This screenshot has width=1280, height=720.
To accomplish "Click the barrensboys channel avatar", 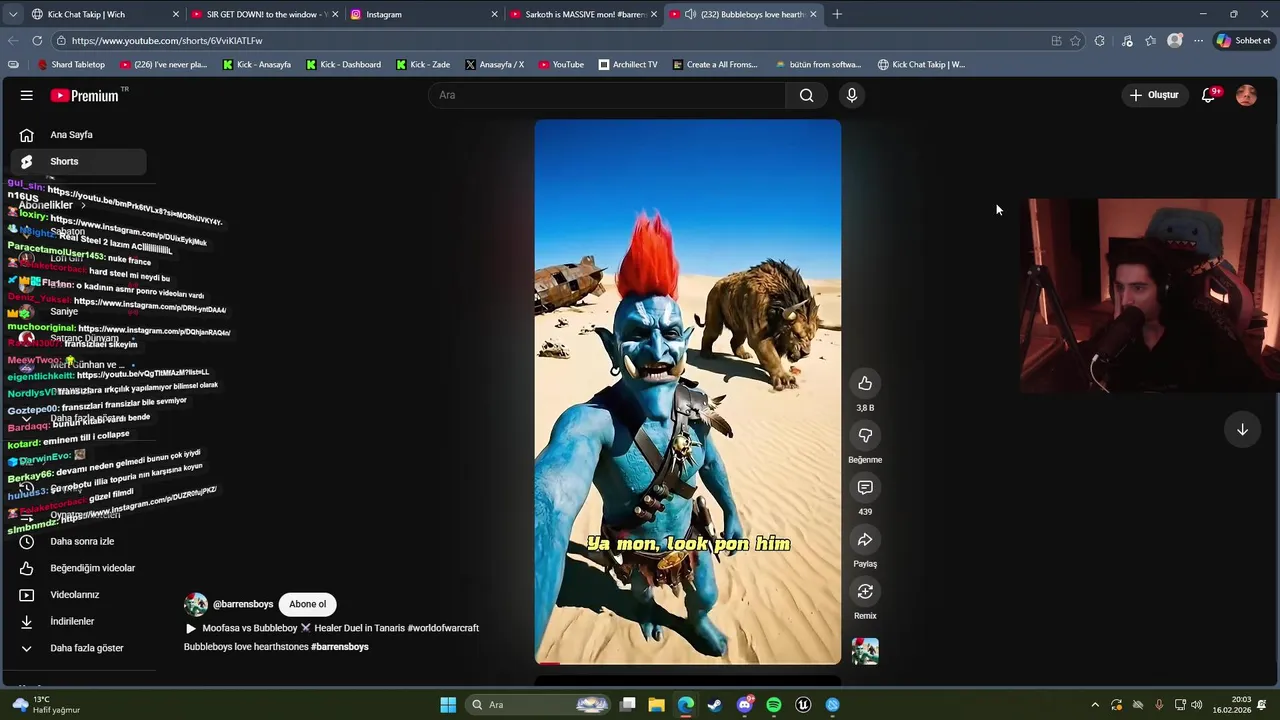I will click(x=195, y=604).
